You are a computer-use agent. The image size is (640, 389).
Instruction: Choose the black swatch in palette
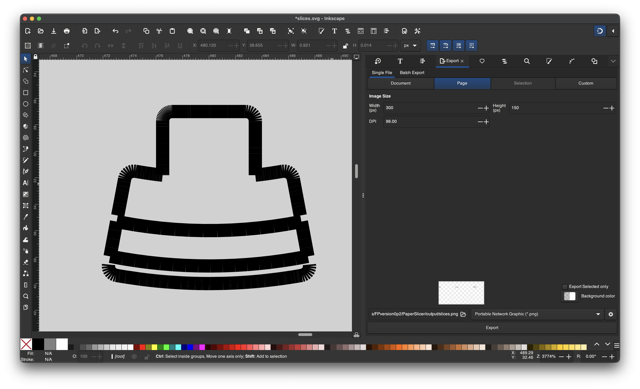pyautogui.click(x=38, y=344)
